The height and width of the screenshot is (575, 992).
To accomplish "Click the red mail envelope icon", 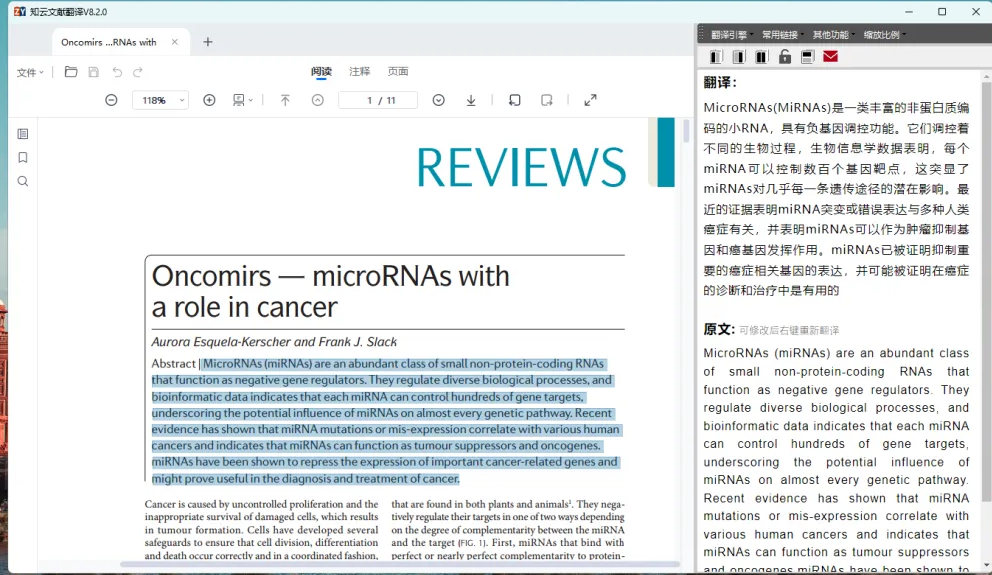I will pos(831,57).
